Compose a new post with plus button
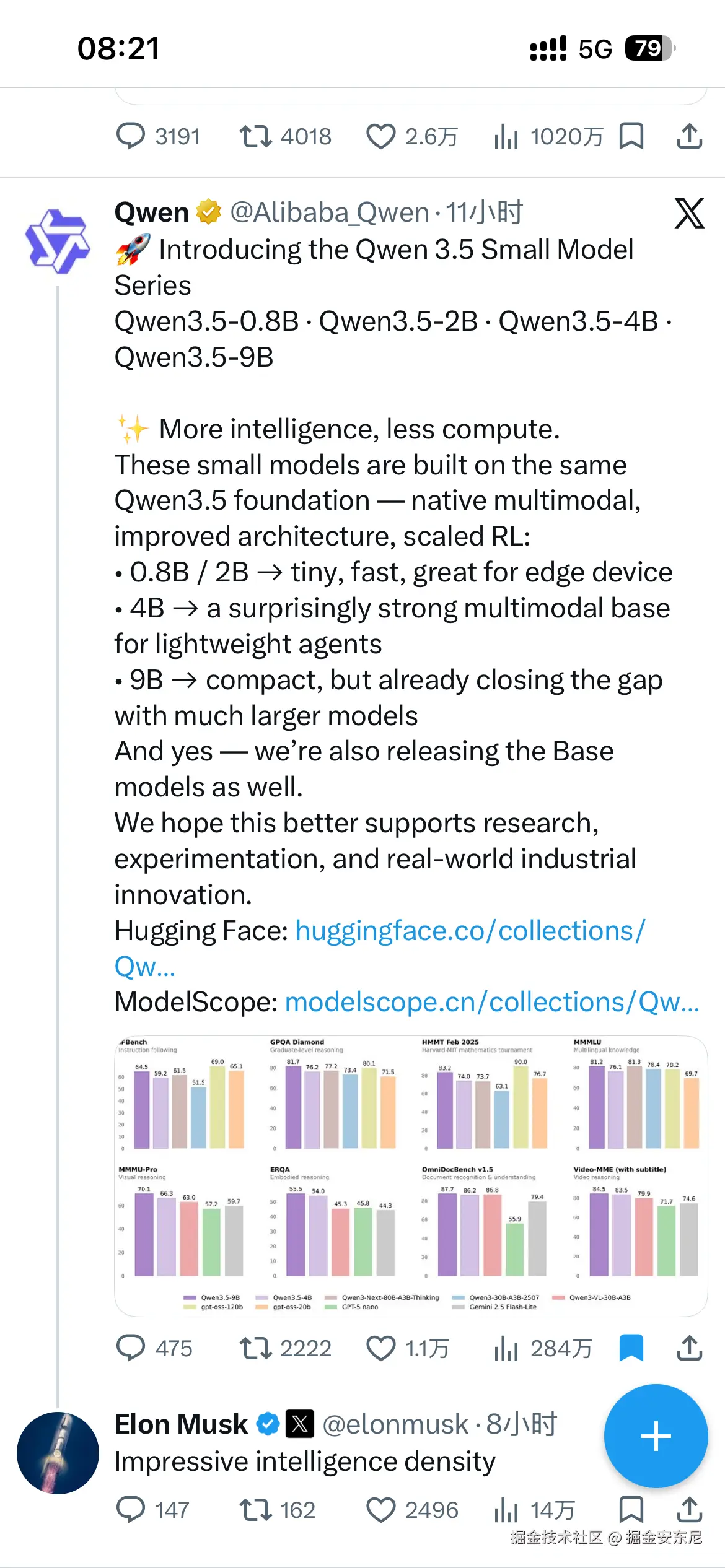The height and width of the screenshot is (1568, 725). (656, 1435)
